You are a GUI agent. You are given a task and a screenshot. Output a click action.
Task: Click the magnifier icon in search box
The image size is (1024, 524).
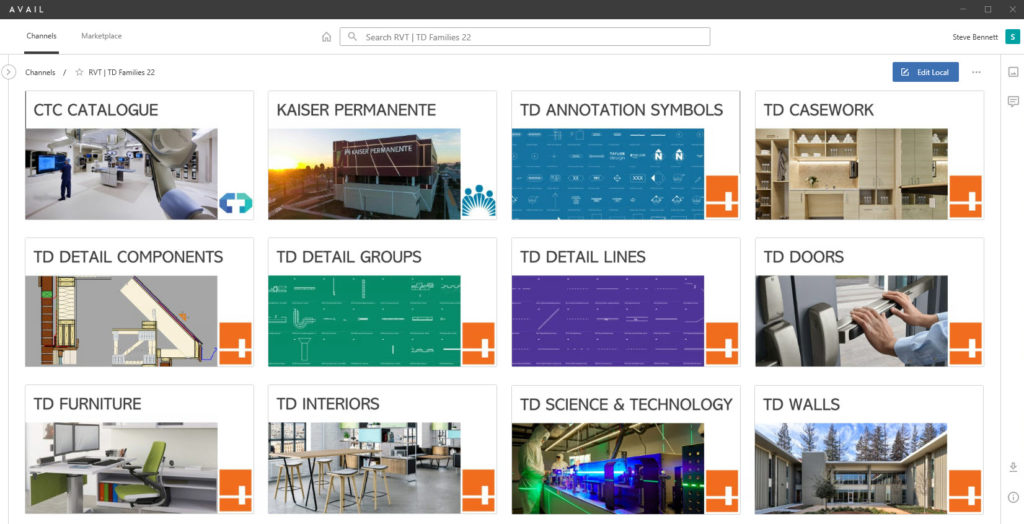pyautogui.click(x=352, y=37)
